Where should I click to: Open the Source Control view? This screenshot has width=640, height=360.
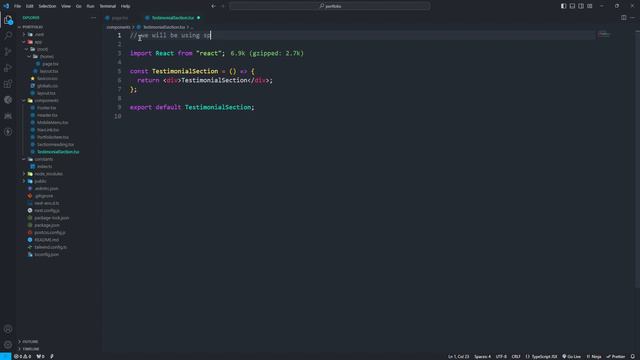[8, 52]
